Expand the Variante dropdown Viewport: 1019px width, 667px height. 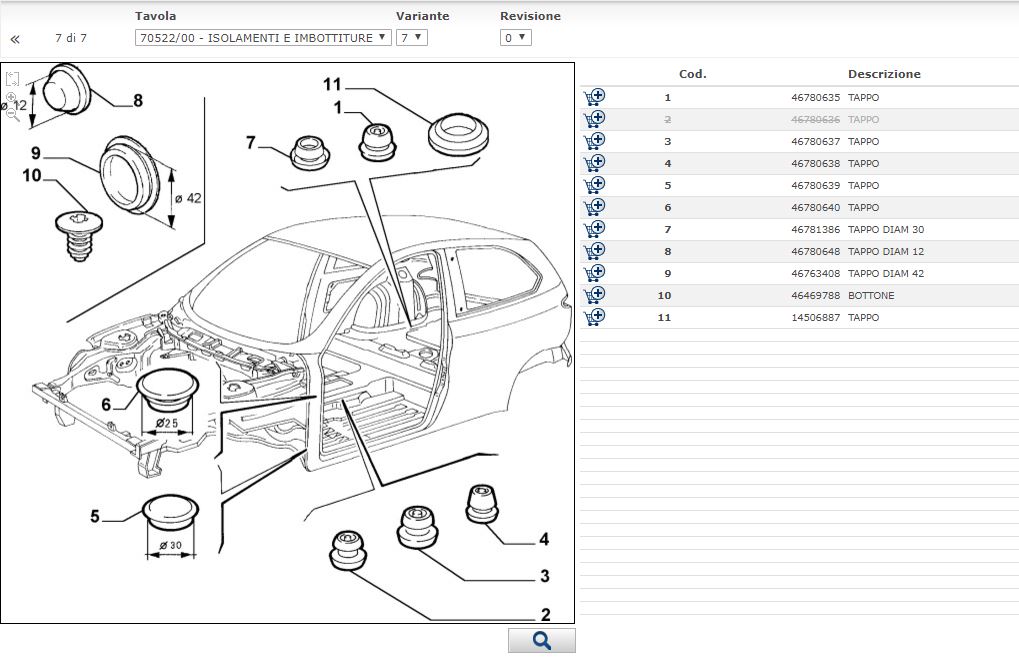411,38
